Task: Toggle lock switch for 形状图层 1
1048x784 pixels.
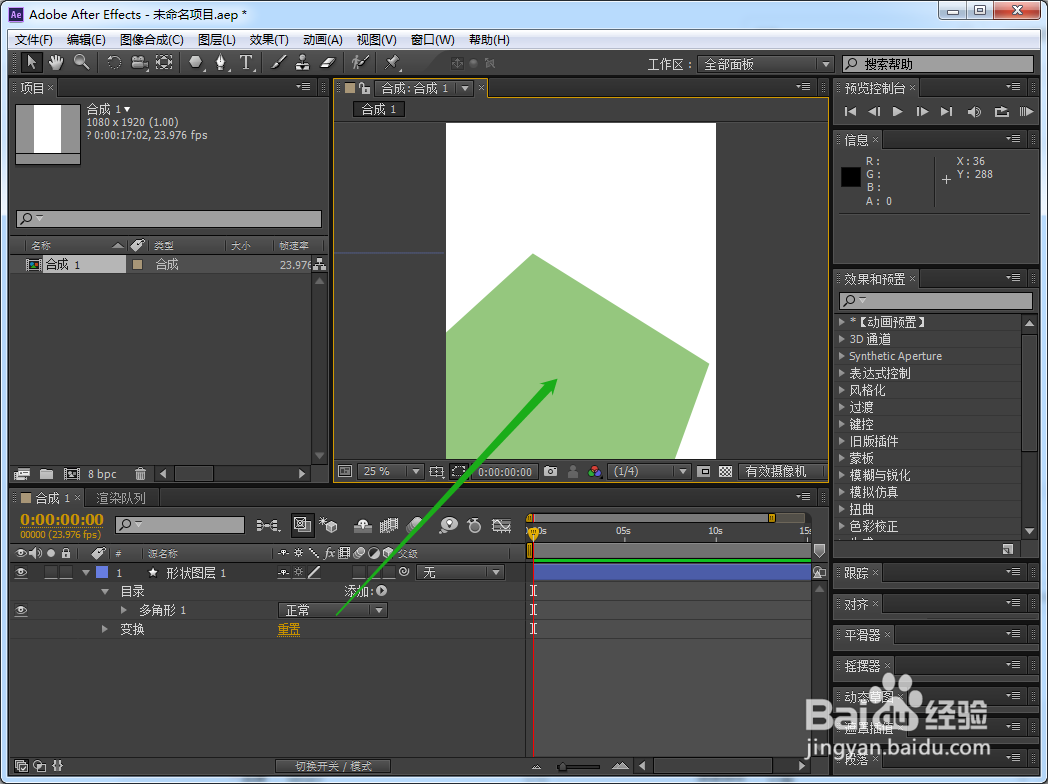Action: (66, 573)
